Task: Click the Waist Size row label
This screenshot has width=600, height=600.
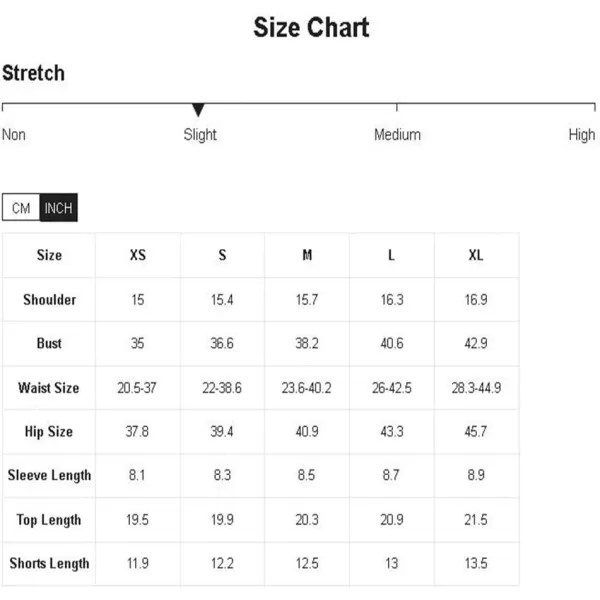Action: [x=49, y=388]
